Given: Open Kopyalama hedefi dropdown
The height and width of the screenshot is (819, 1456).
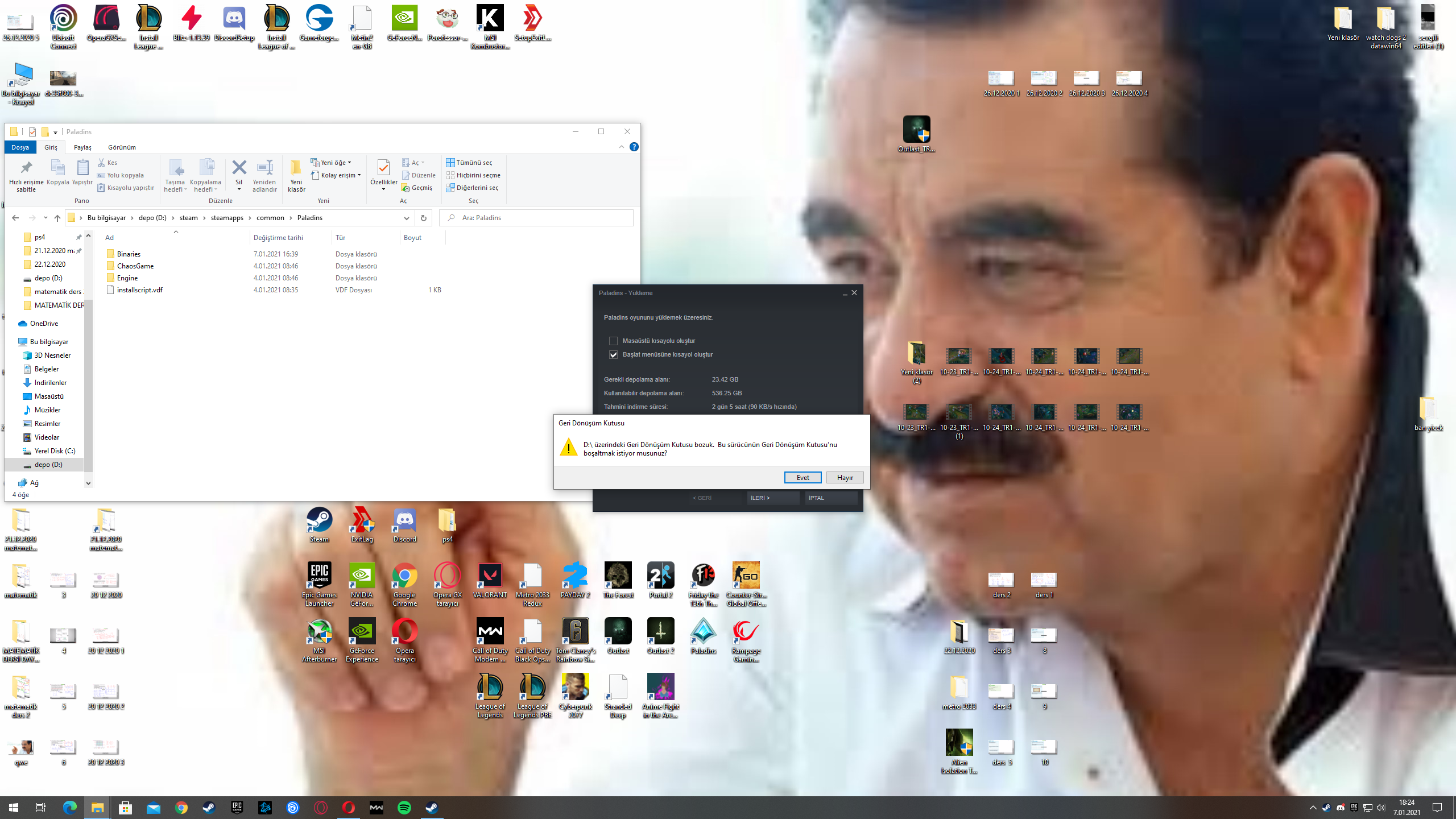Looking at the screenshot, I should point(205,175).
